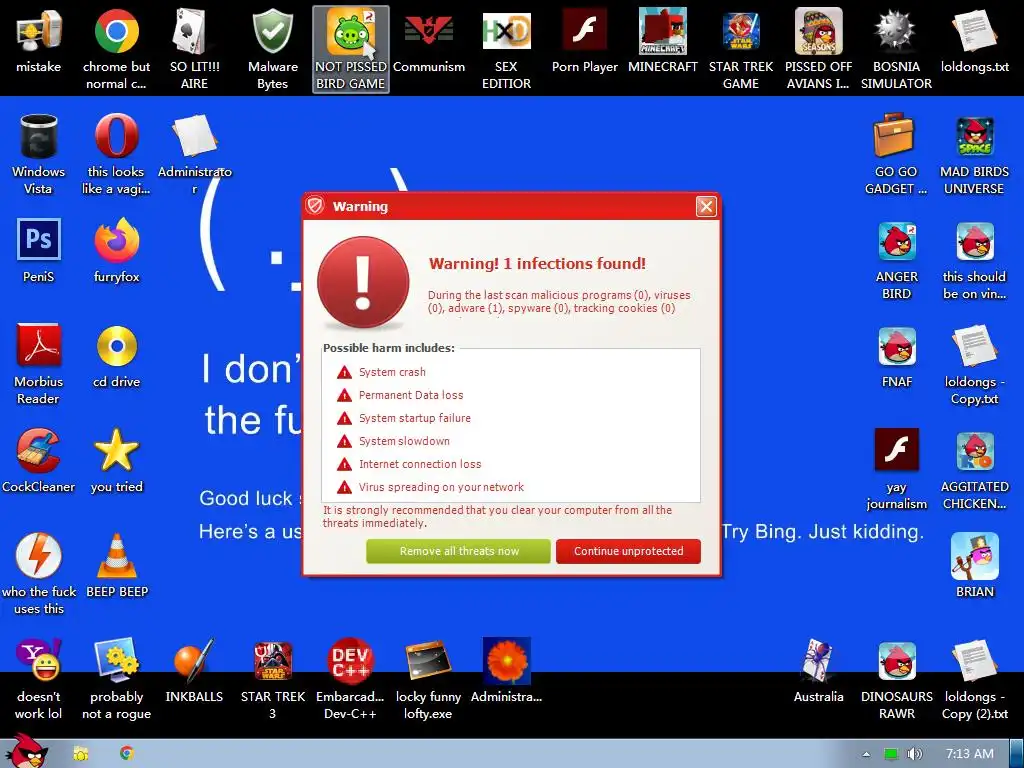Close the Warning dialog
The image size is (1024, 768).
tap(706, 207)
